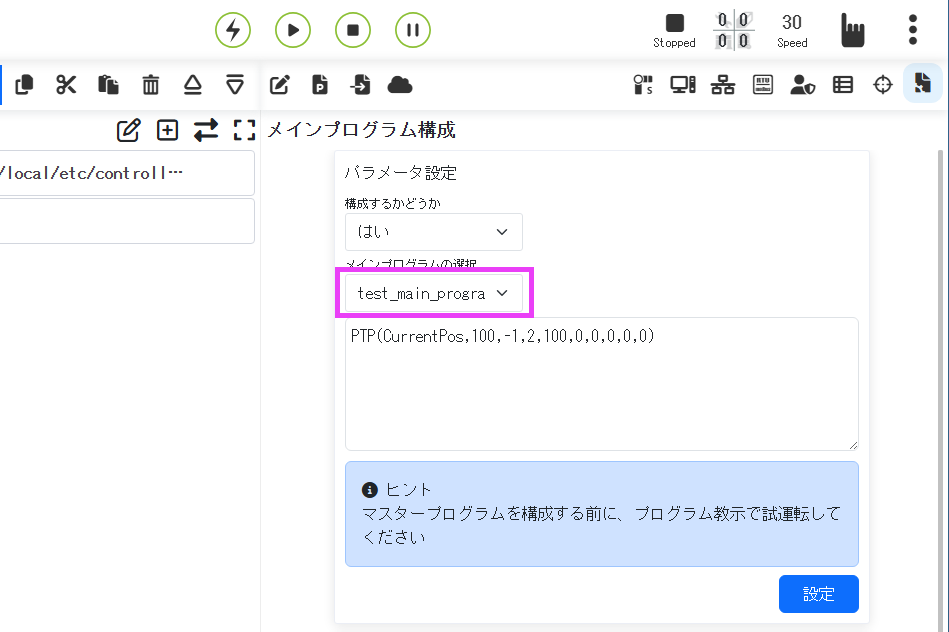Viewport: 949px width, 632px height.
Task: Click the user shield security icon
Action: [803, 85]
